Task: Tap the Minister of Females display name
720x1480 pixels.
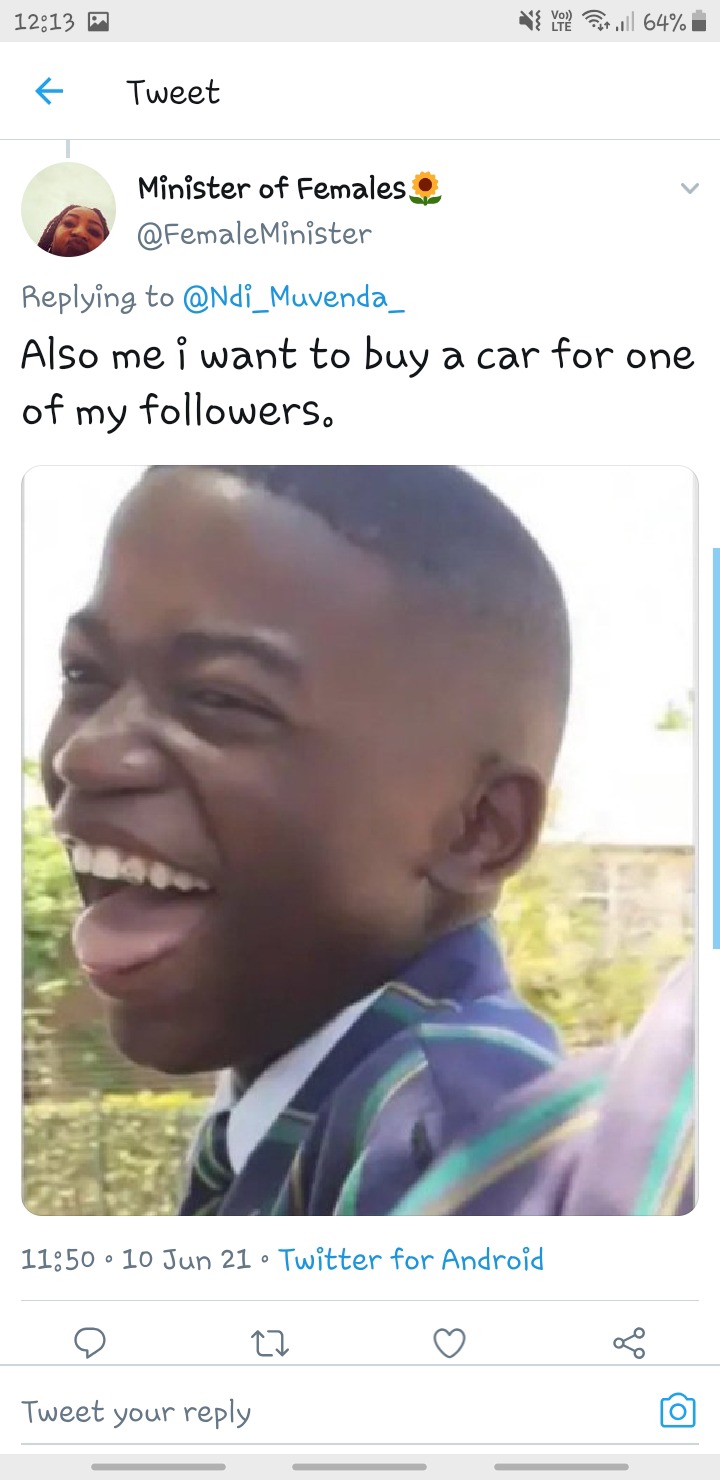Action: coord(272,187)
